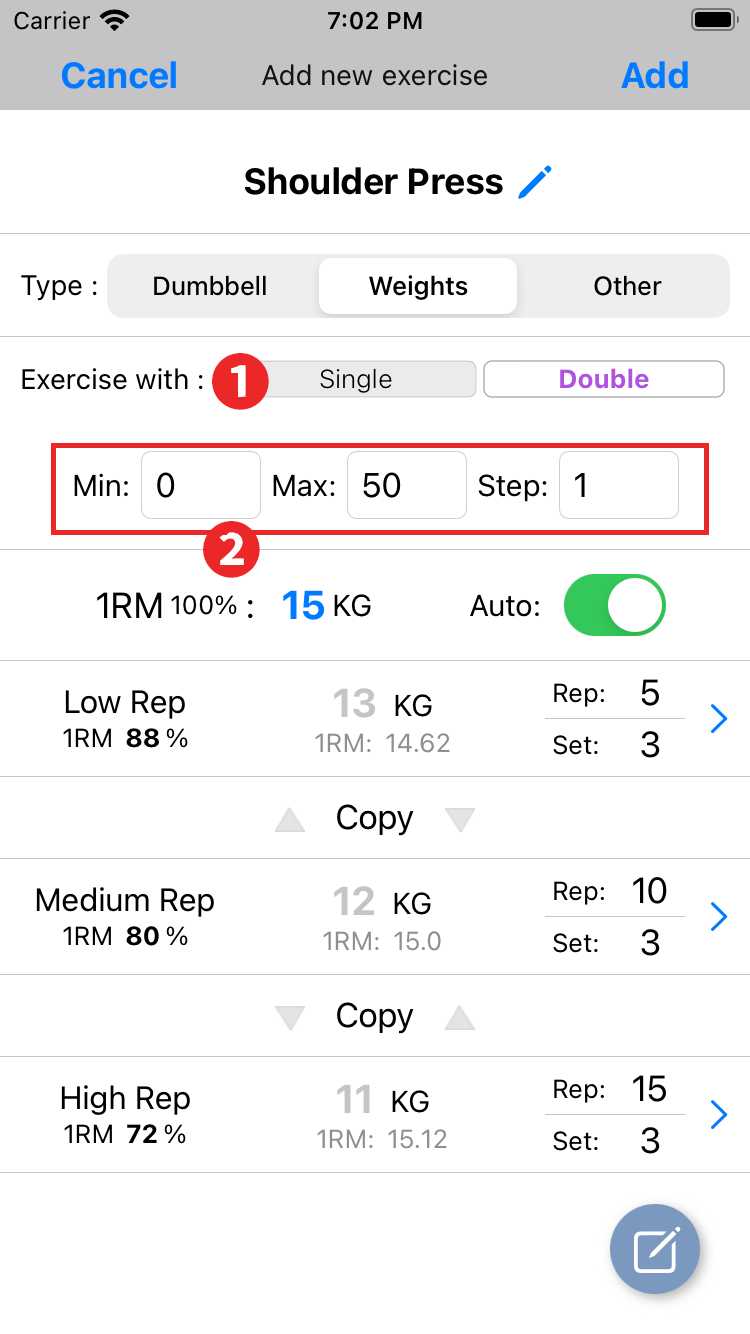This screenshot has height=1334, width=750.
Task: Open Low Rep details chevron
Action: (718, 719)
